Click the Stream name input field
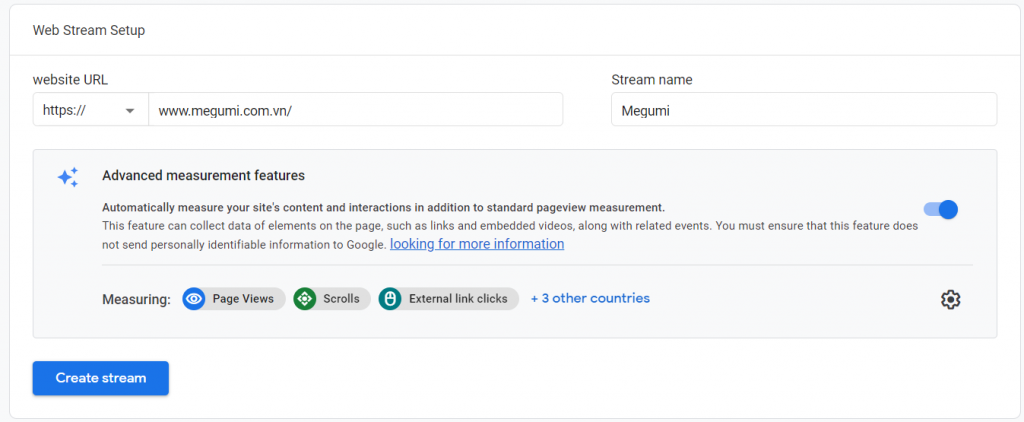This screenshot has height=422, width=1024. [804, 109]
